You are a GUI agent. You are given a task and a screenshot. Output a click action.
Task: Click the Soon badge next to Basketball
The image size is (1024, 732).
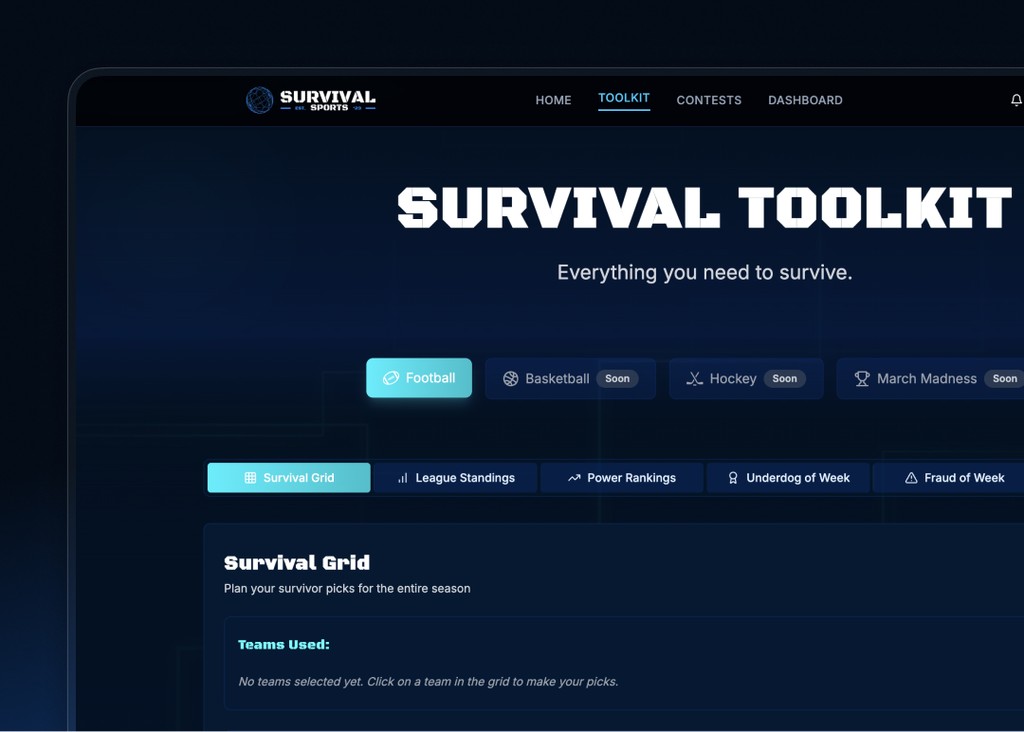617,379
